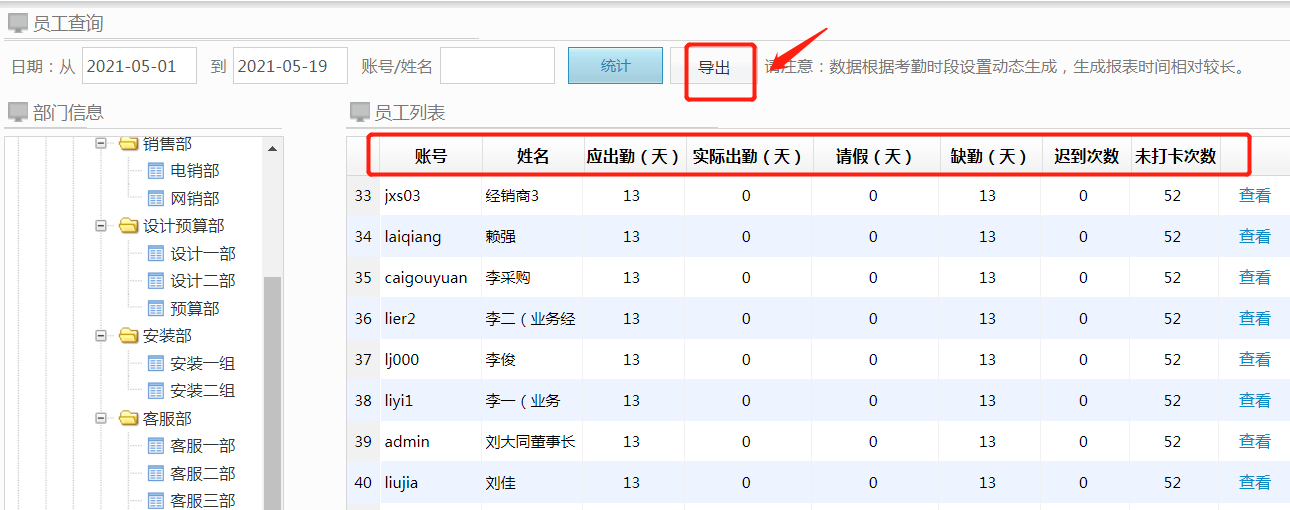Click the 设计预算部 folder icon
Screen dimensions: 1290x510
[128, 226]
